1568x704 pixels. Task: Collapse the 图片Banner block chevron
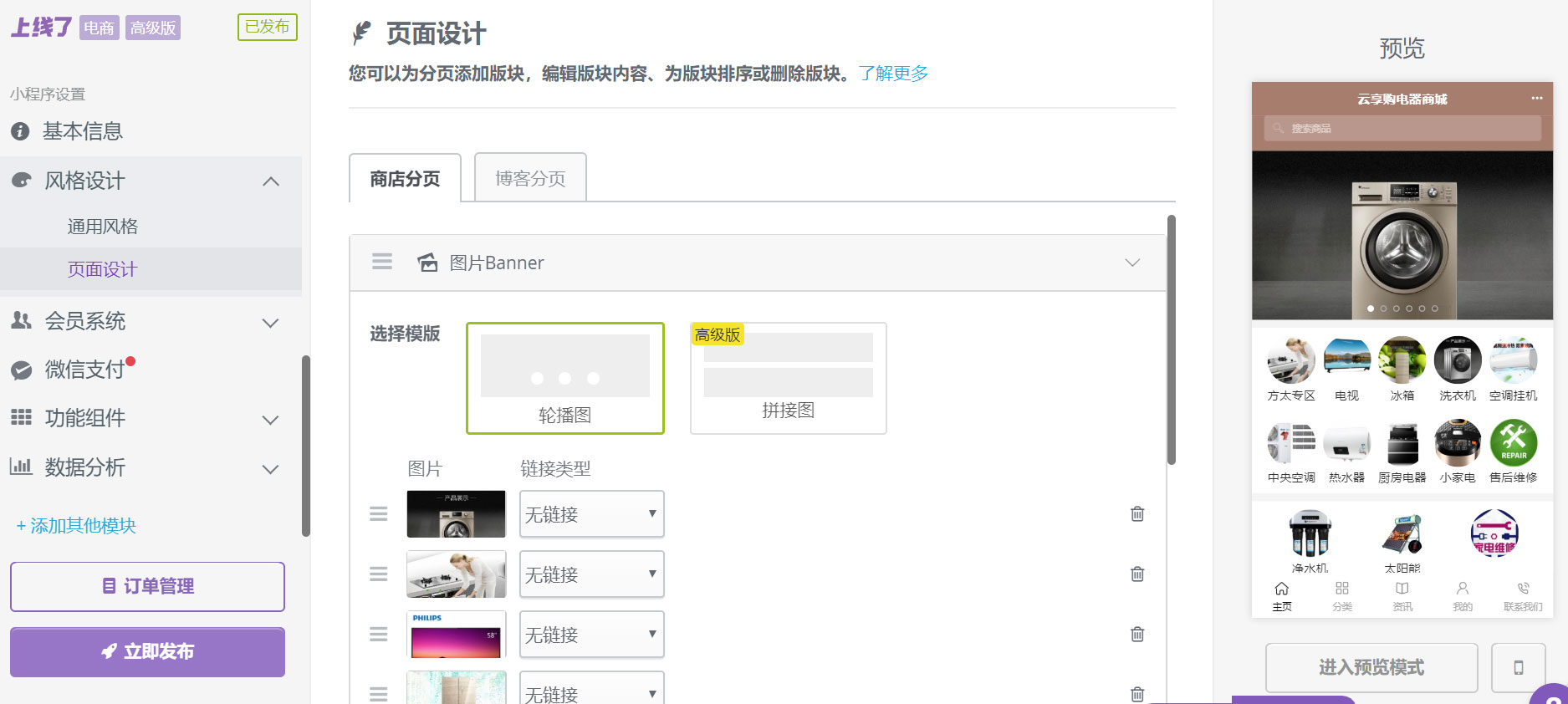coord(1132,263)
